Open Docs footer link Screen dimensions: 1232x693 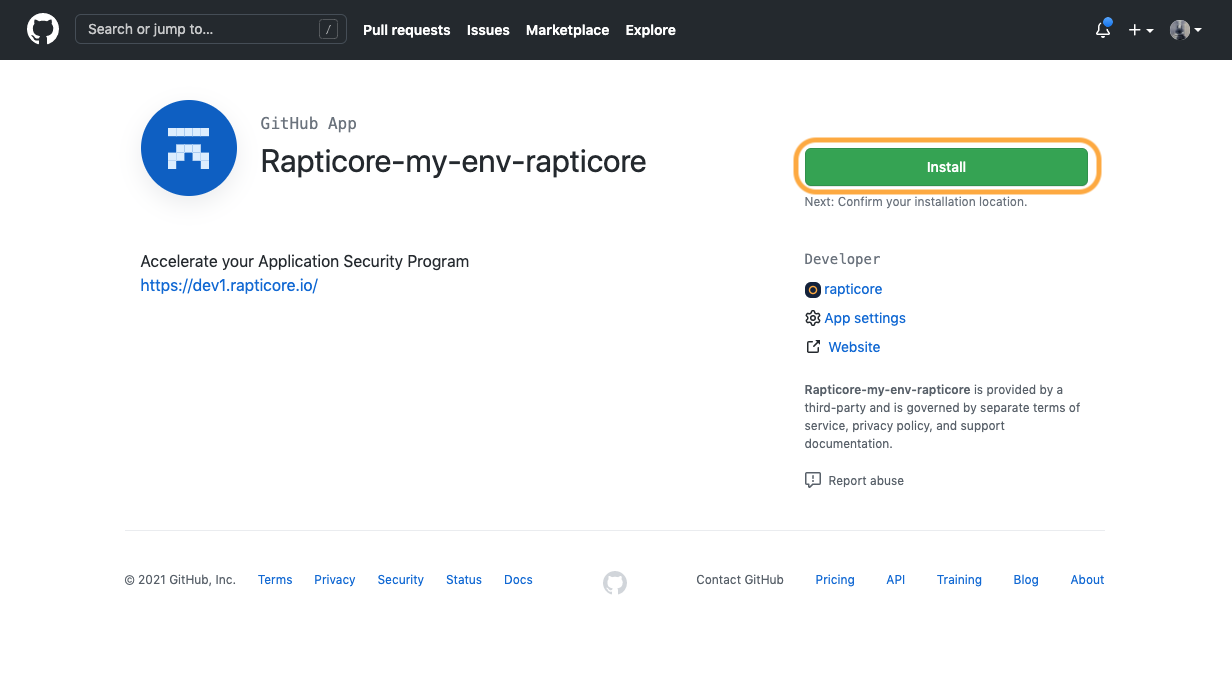(x=518, y=580)
